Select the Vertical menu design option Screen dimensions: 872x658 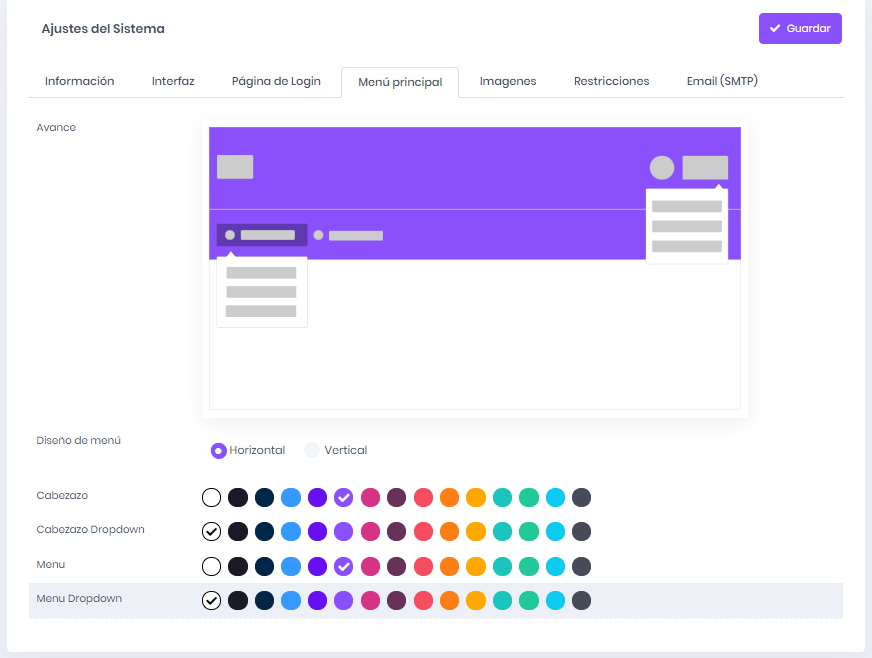[x=312, y=451]
